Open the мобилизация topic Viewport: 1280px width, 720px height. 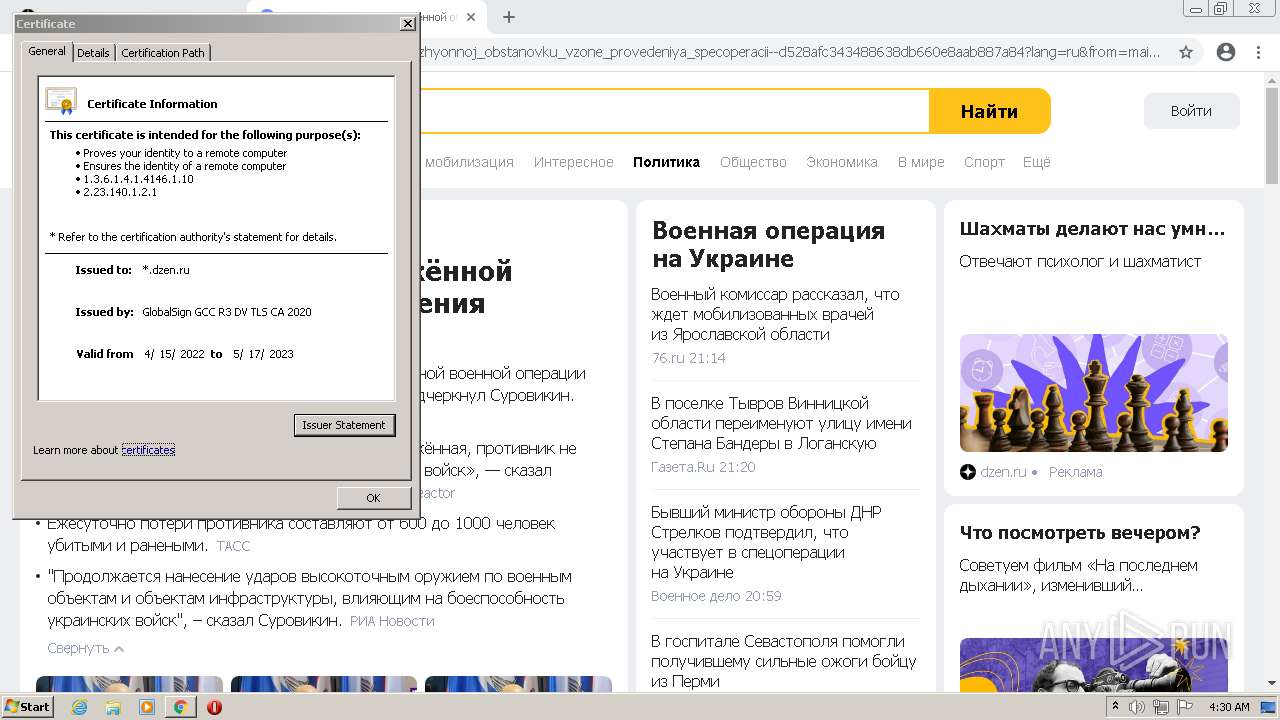point(469,162)
